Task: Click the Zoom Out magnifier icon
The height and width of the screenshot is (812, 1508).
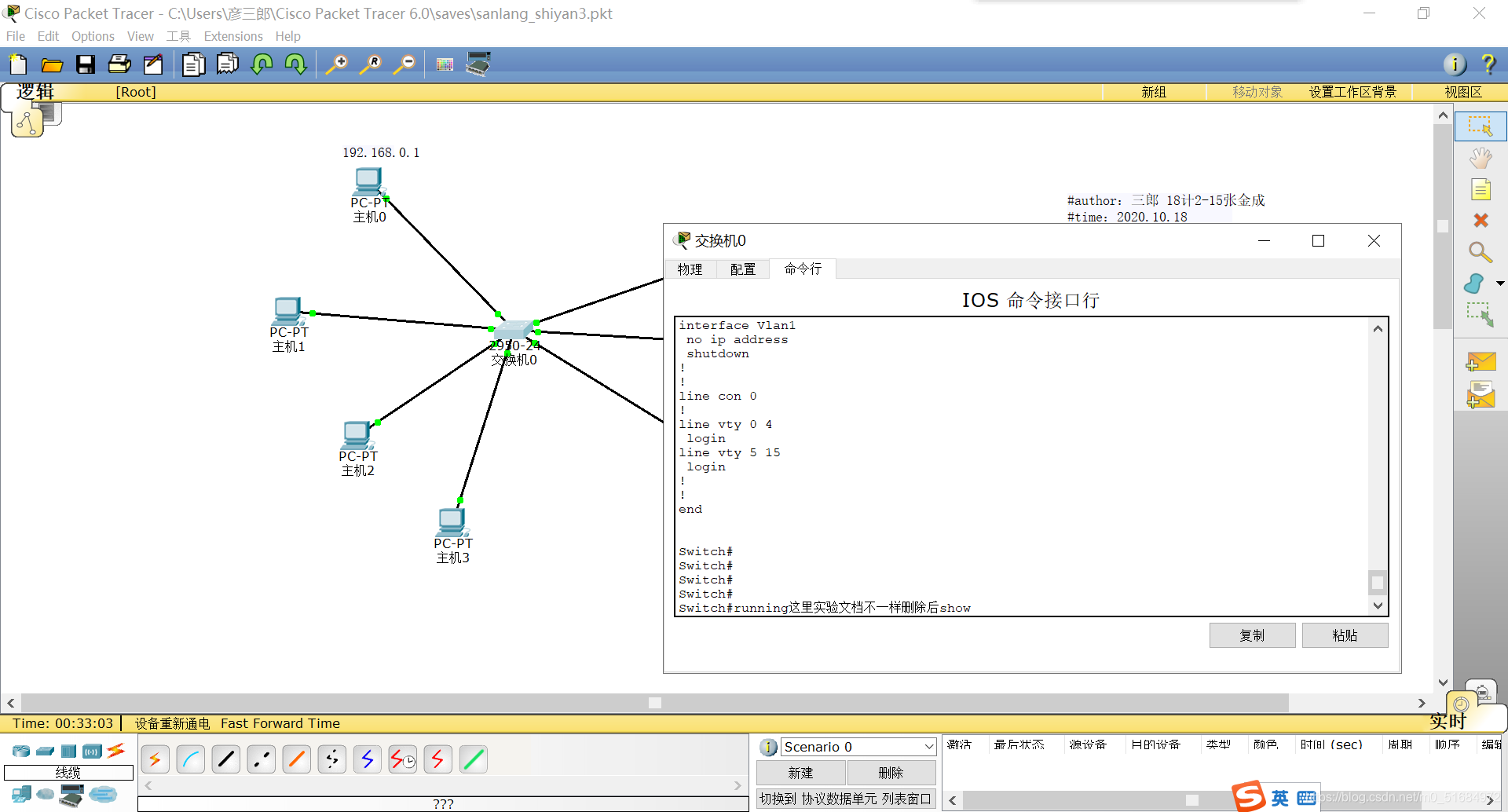Action: pos(404,64)
